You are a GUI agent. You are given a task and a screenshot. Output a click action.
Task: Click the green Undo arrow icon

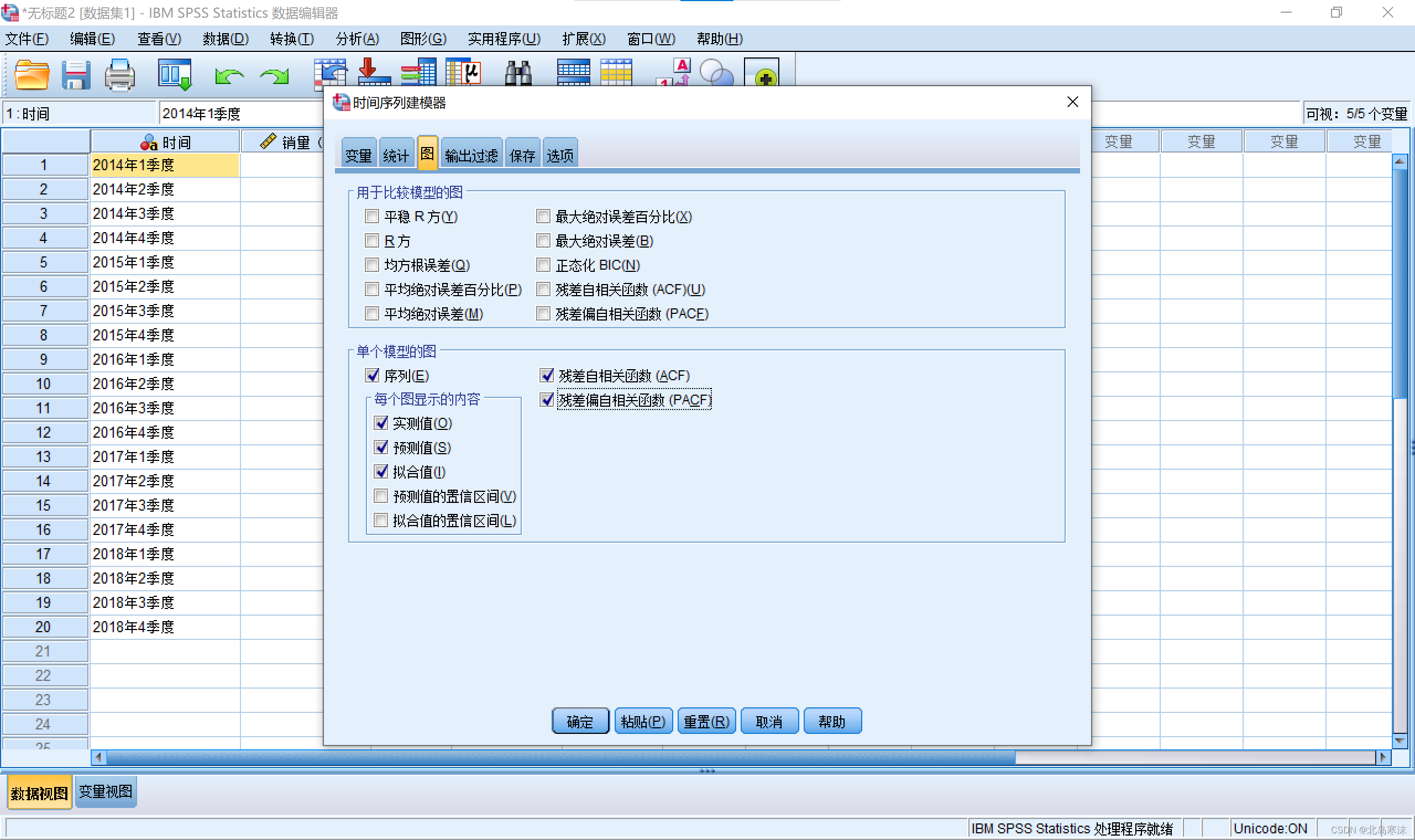point(229,75)
